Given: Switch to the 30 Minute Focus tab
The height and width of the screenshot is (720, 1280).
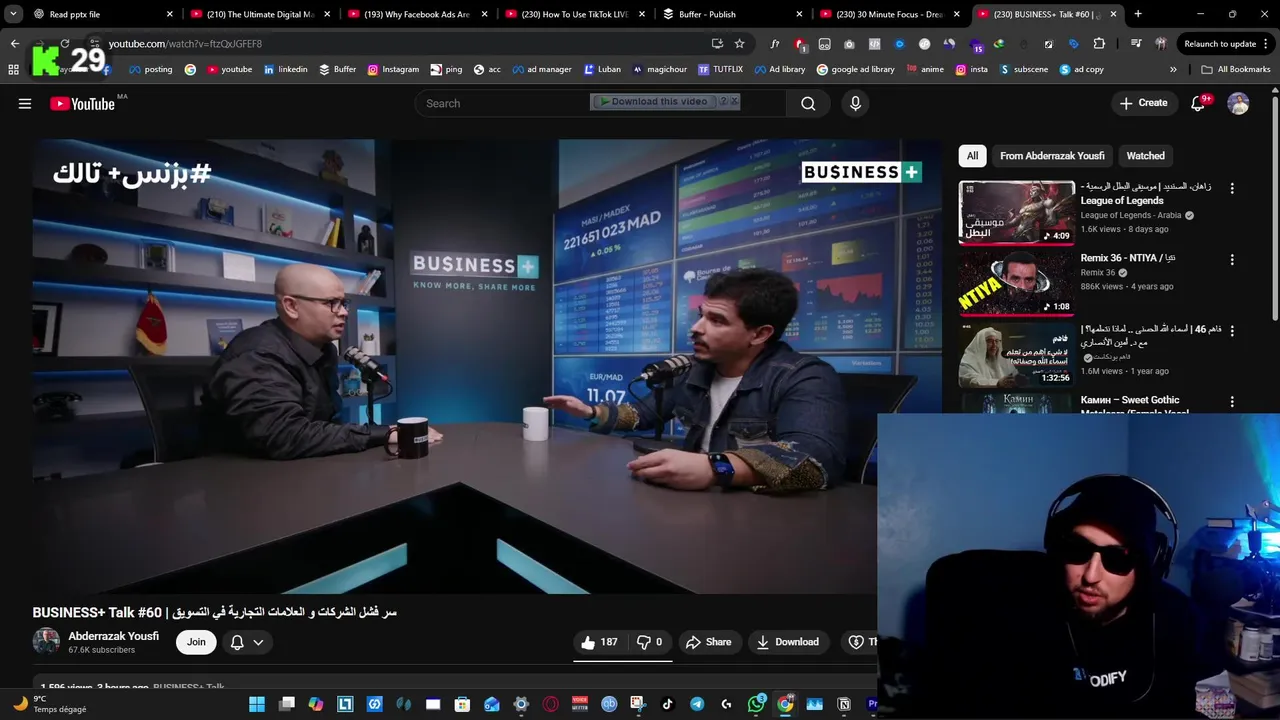Looking at the screenshot, I should 890,14.
